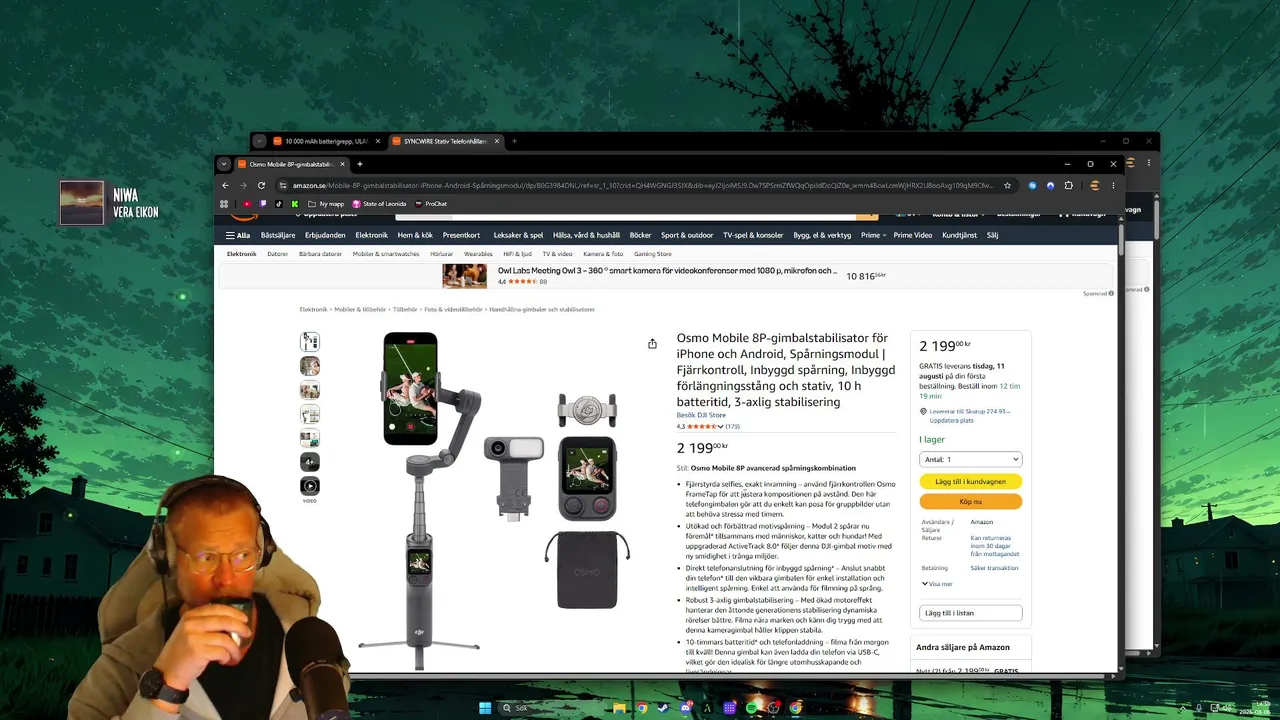This screenshot has height=720, width=1280.
Task: Expand the Prime dropdown in navigation
Action: point(873,235)
